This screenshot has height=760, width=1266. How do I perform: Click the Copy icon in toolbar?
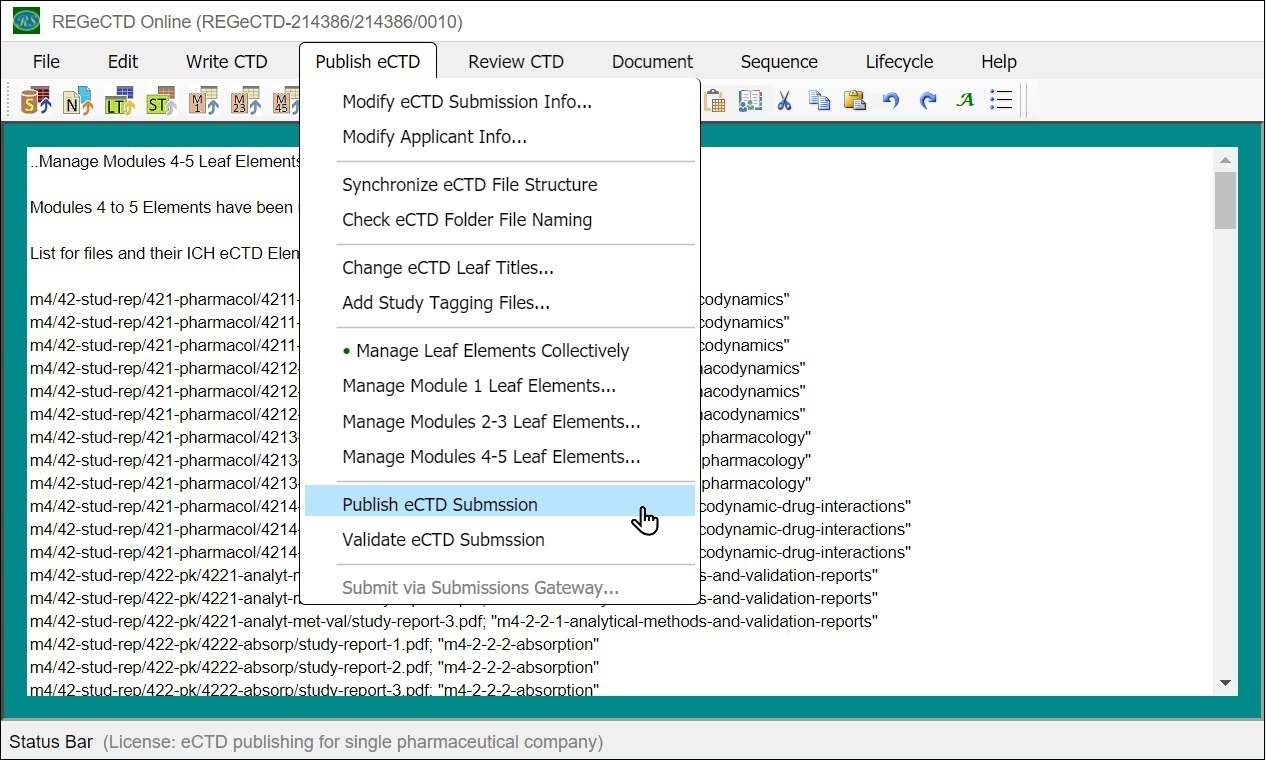(819, 101)
